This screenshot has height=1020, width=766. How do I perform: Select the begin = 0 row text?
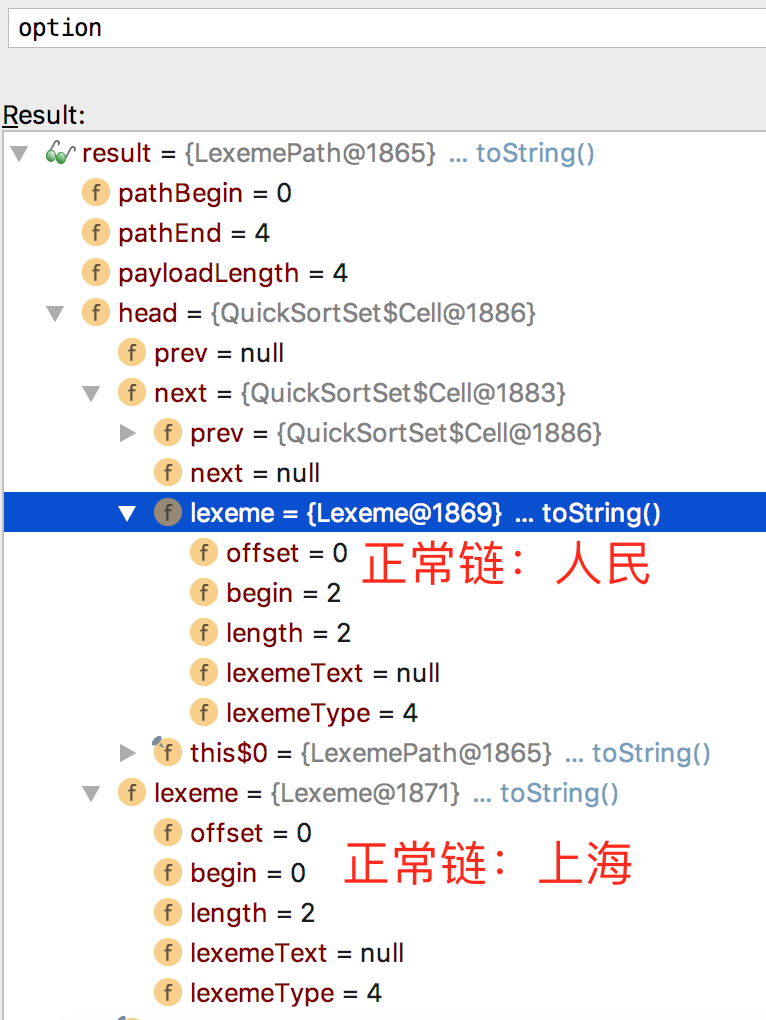[x=248, y=874]
